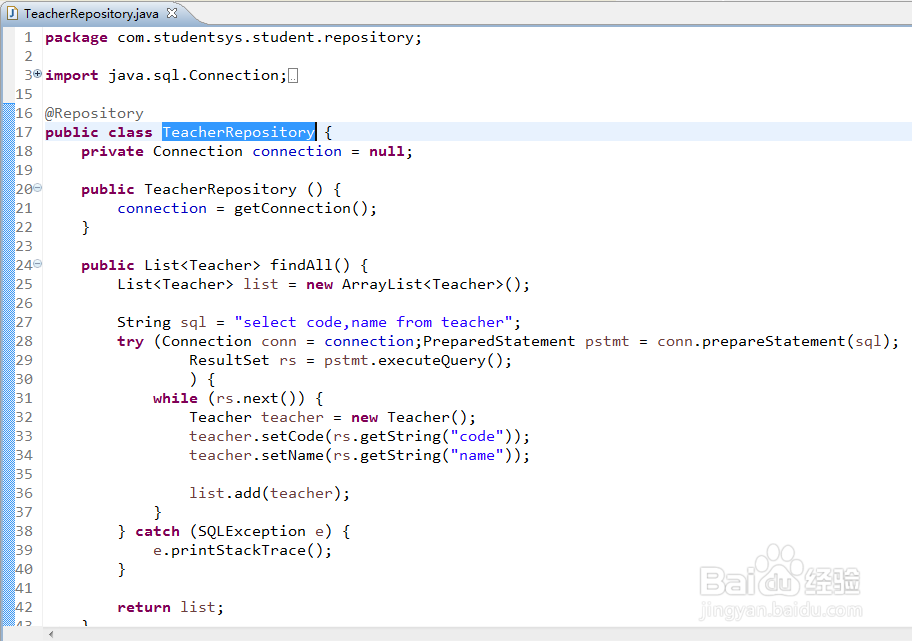This screenshot has height=641, width=912.
Task: Click pstmt.executeQuery() on line 29
Action: [x=414, y=361]
